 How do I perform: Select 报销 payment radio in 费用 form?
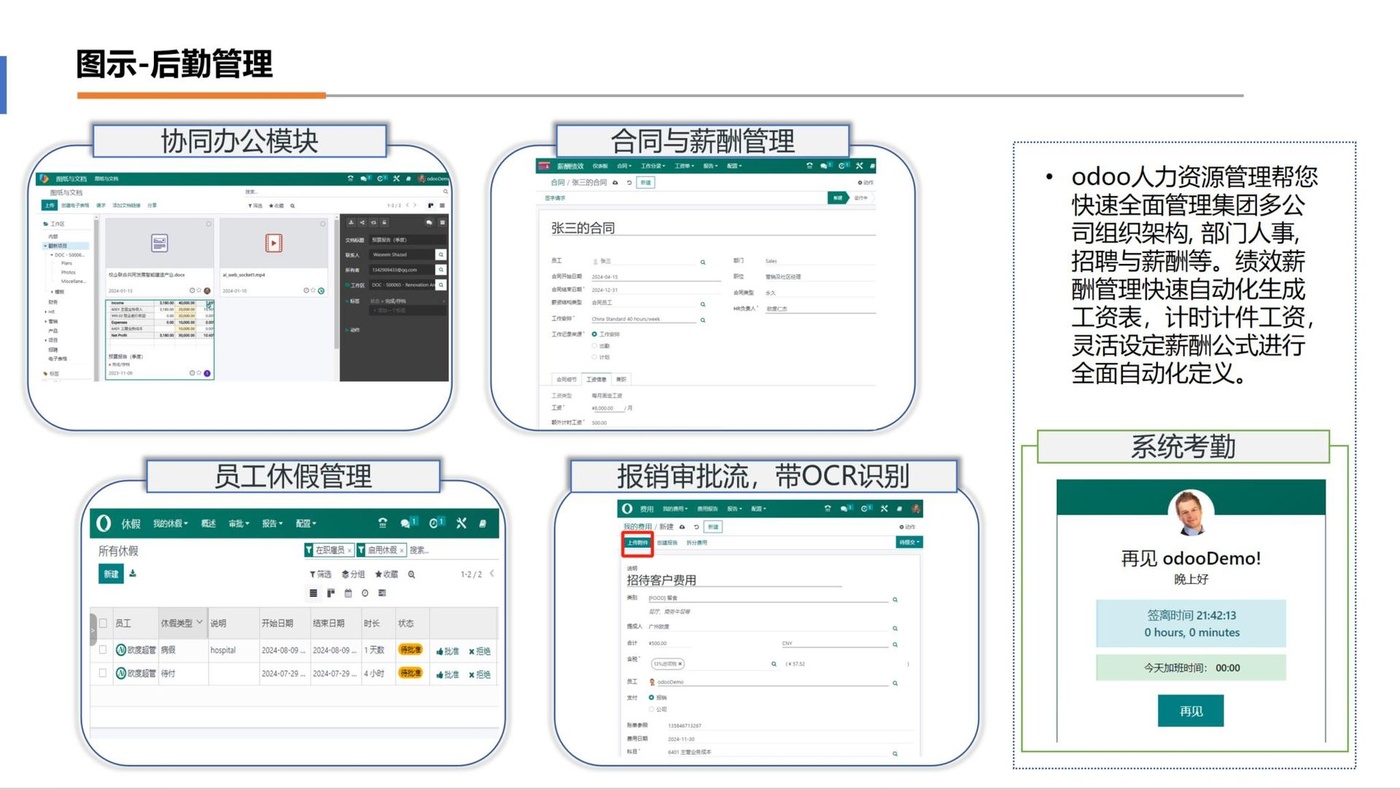[x=651, y=697]
